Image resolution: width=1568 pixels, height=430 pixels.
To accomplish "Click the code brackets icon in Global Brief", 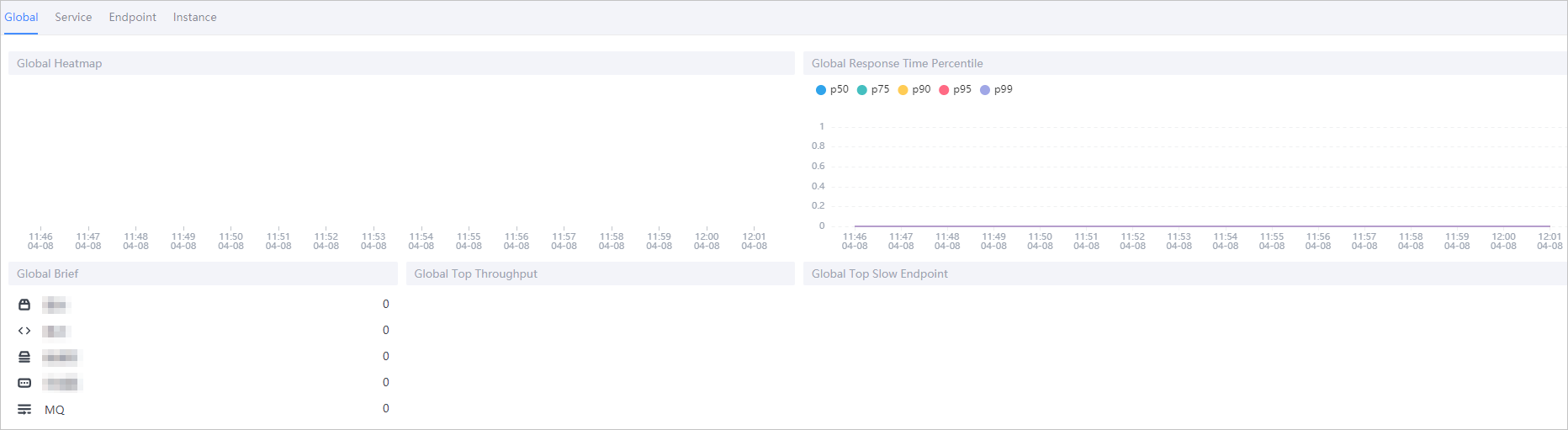I will pos(24,331).
